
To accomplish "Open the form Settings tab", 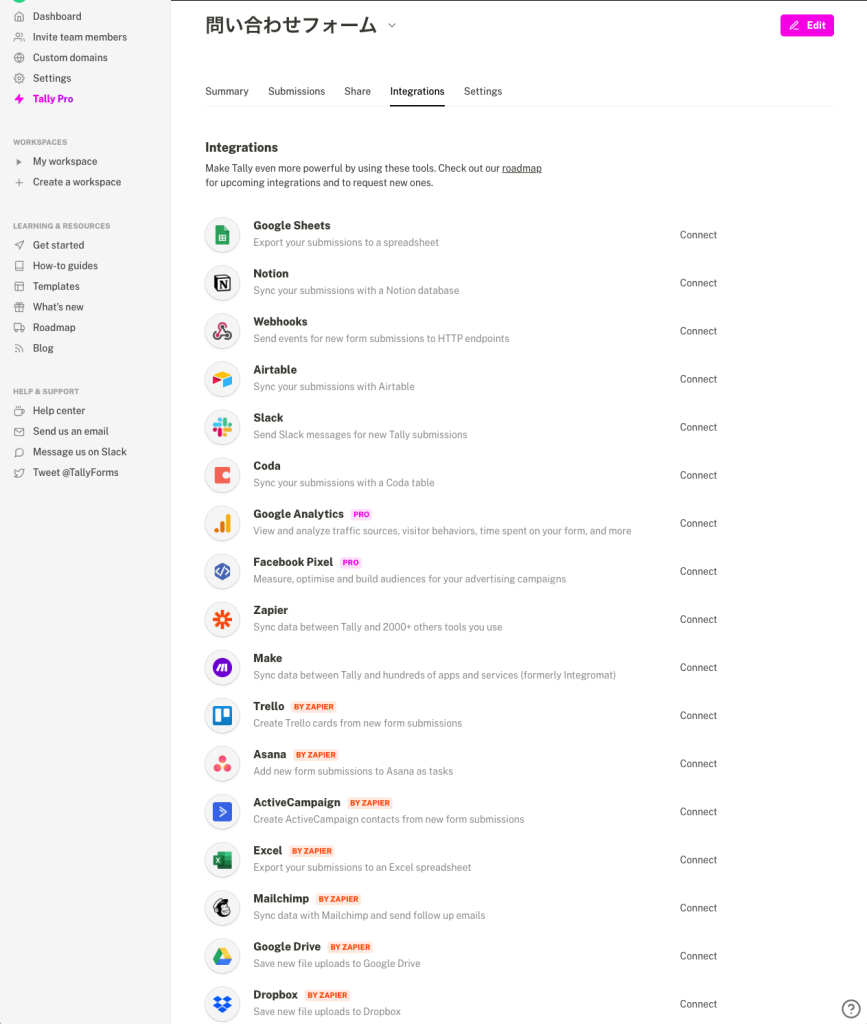I will coord(482,91).
